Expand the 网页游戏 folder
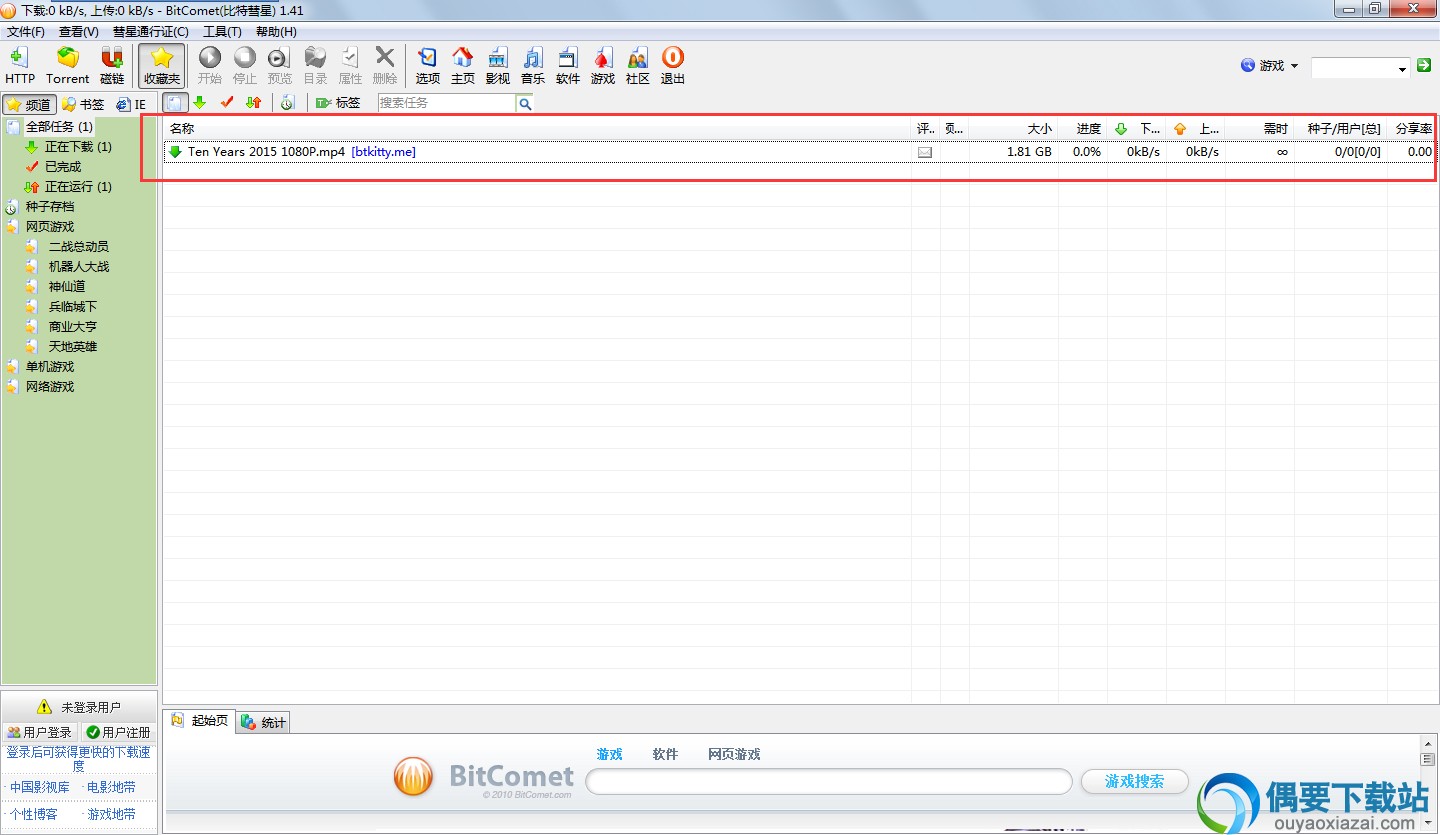Screen dimensions: 1440x835 pos(50,227)
